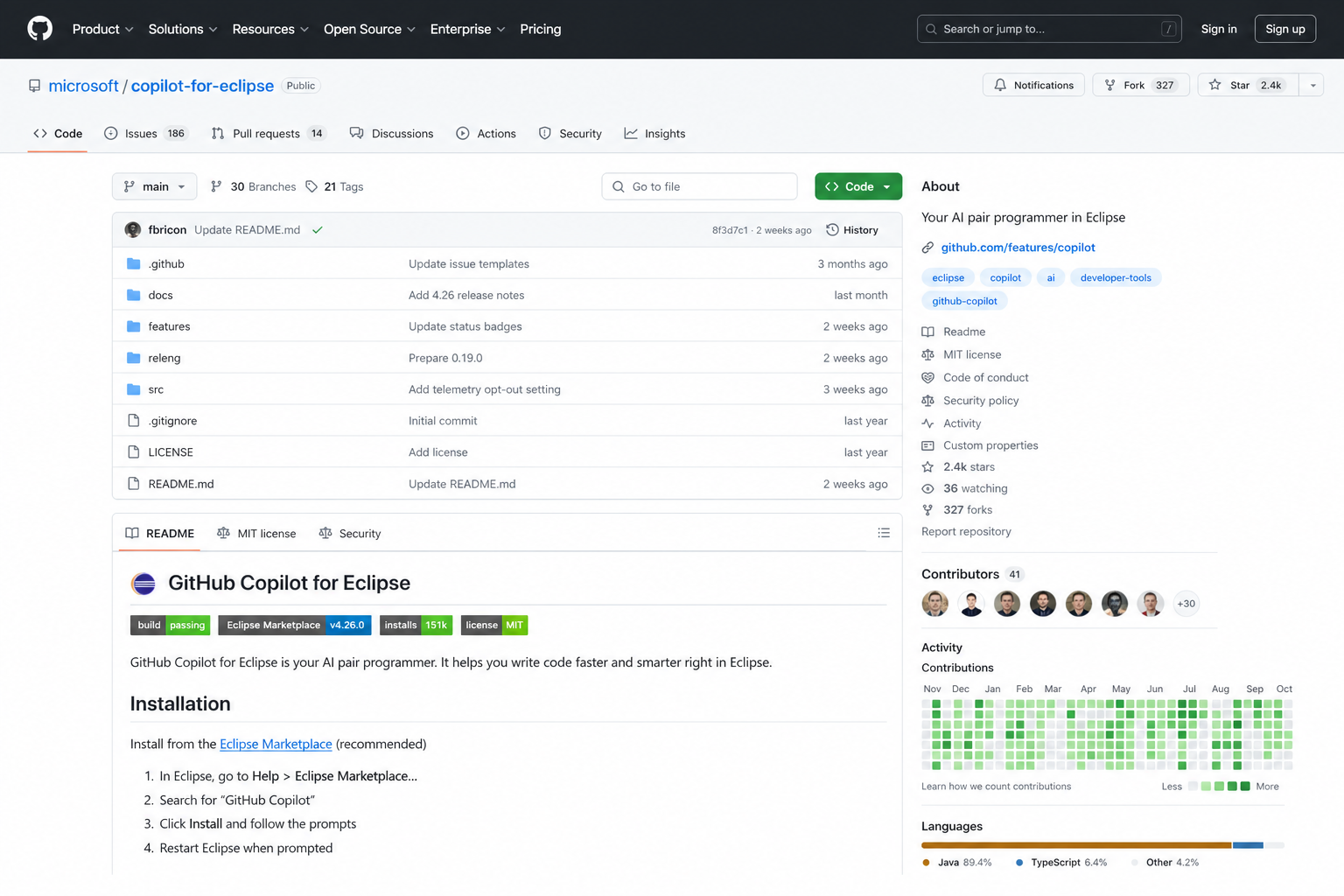Open the features folder
The height and width of the screenshot is (896, 1344).
(169, 326)
